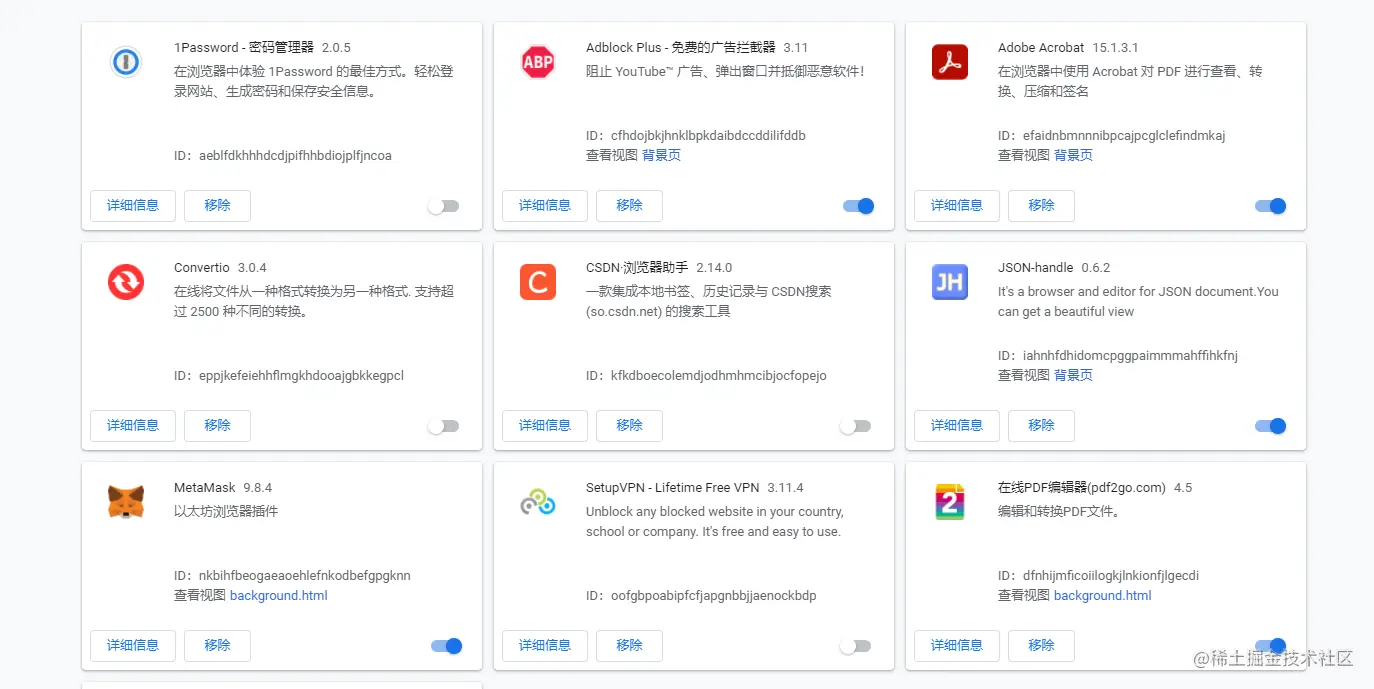The width and height of the screenshot is (1374, 689).
Task: Toggle the pdf2go PDF editor switch
Action: (x=1271, y=646)
